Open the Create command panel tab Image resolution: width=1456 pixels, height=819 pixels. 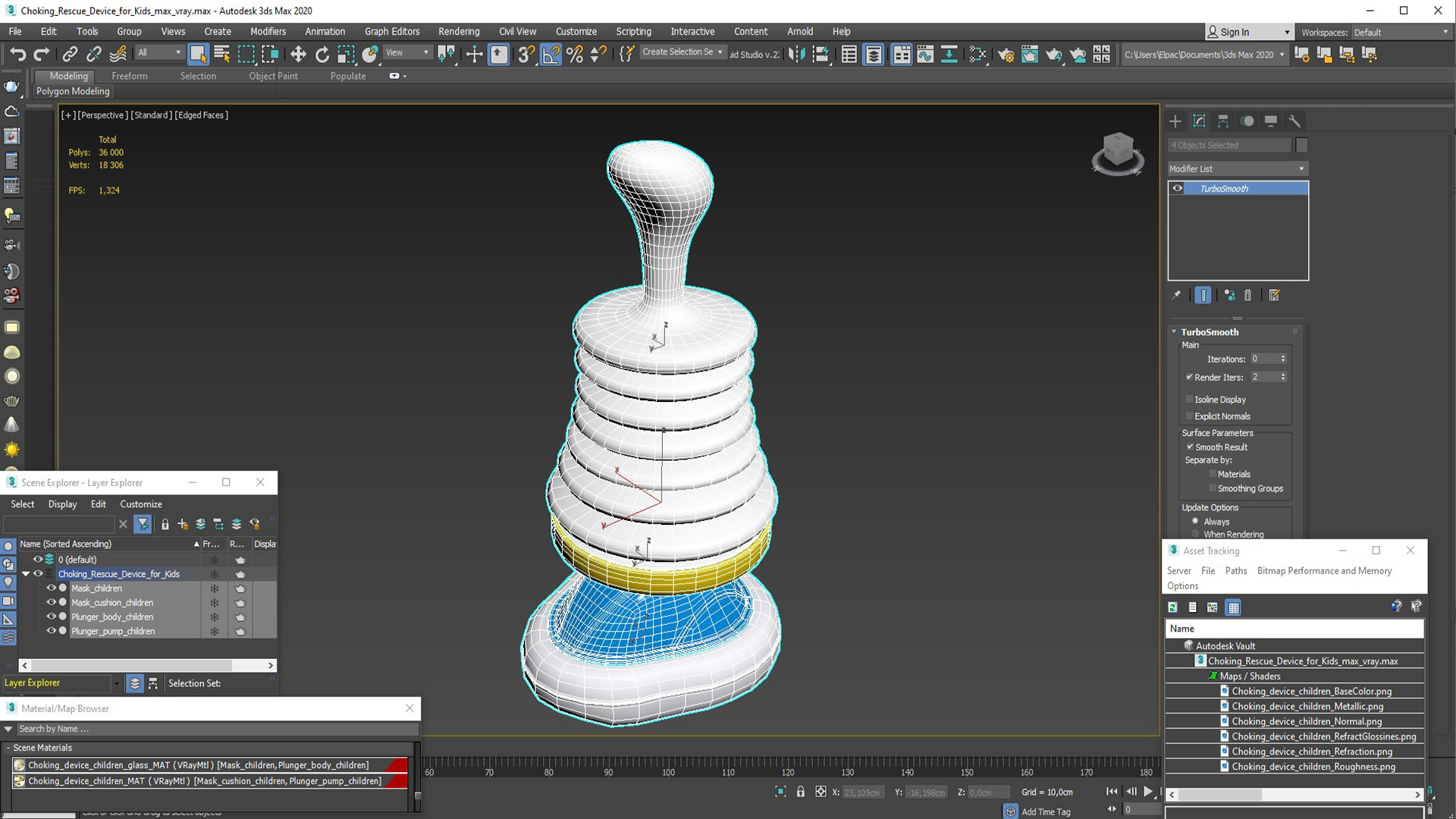pos(1175,121)
